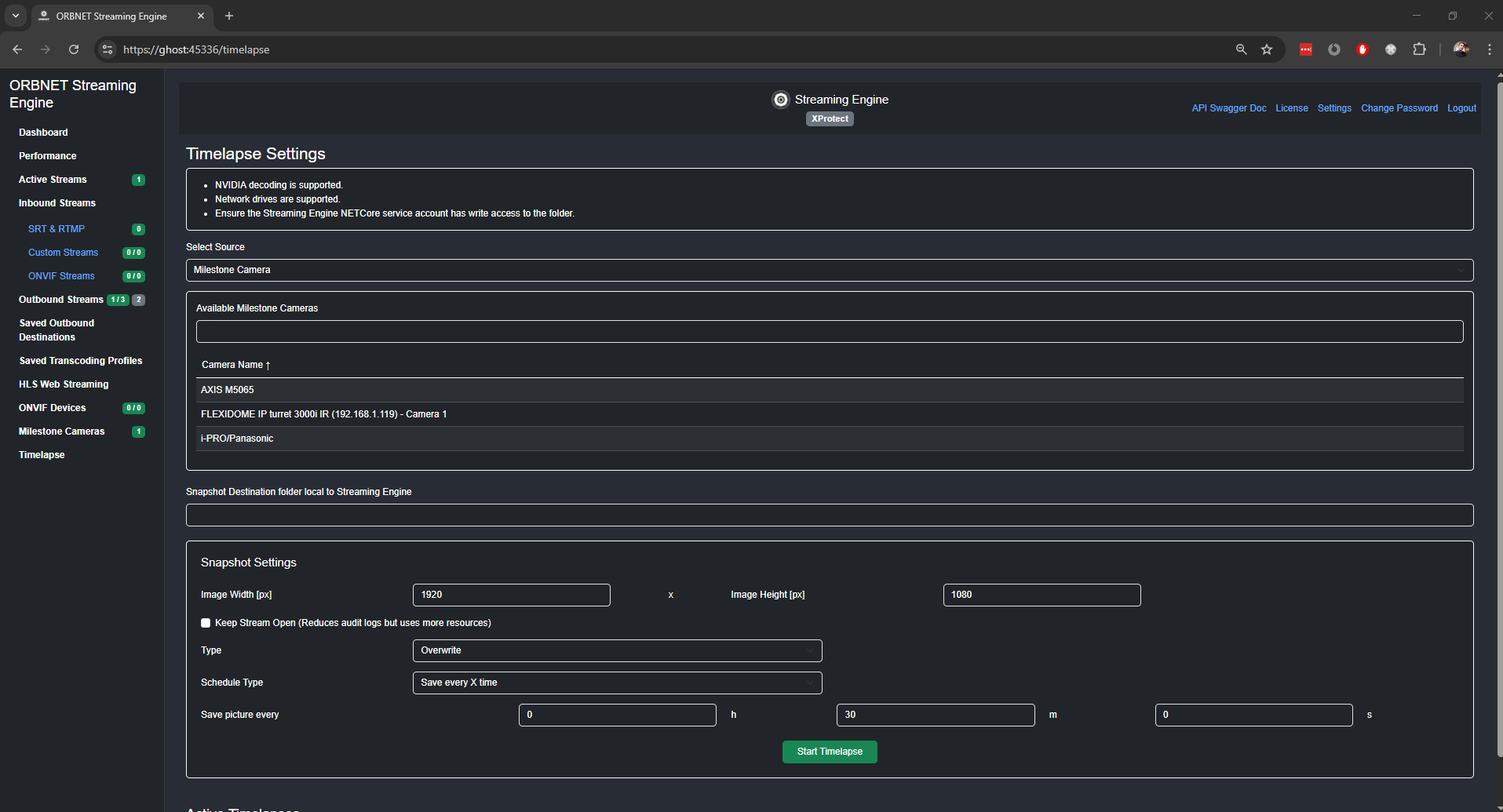
Task: Open Custom Streams
Action: tap(63, 253)
